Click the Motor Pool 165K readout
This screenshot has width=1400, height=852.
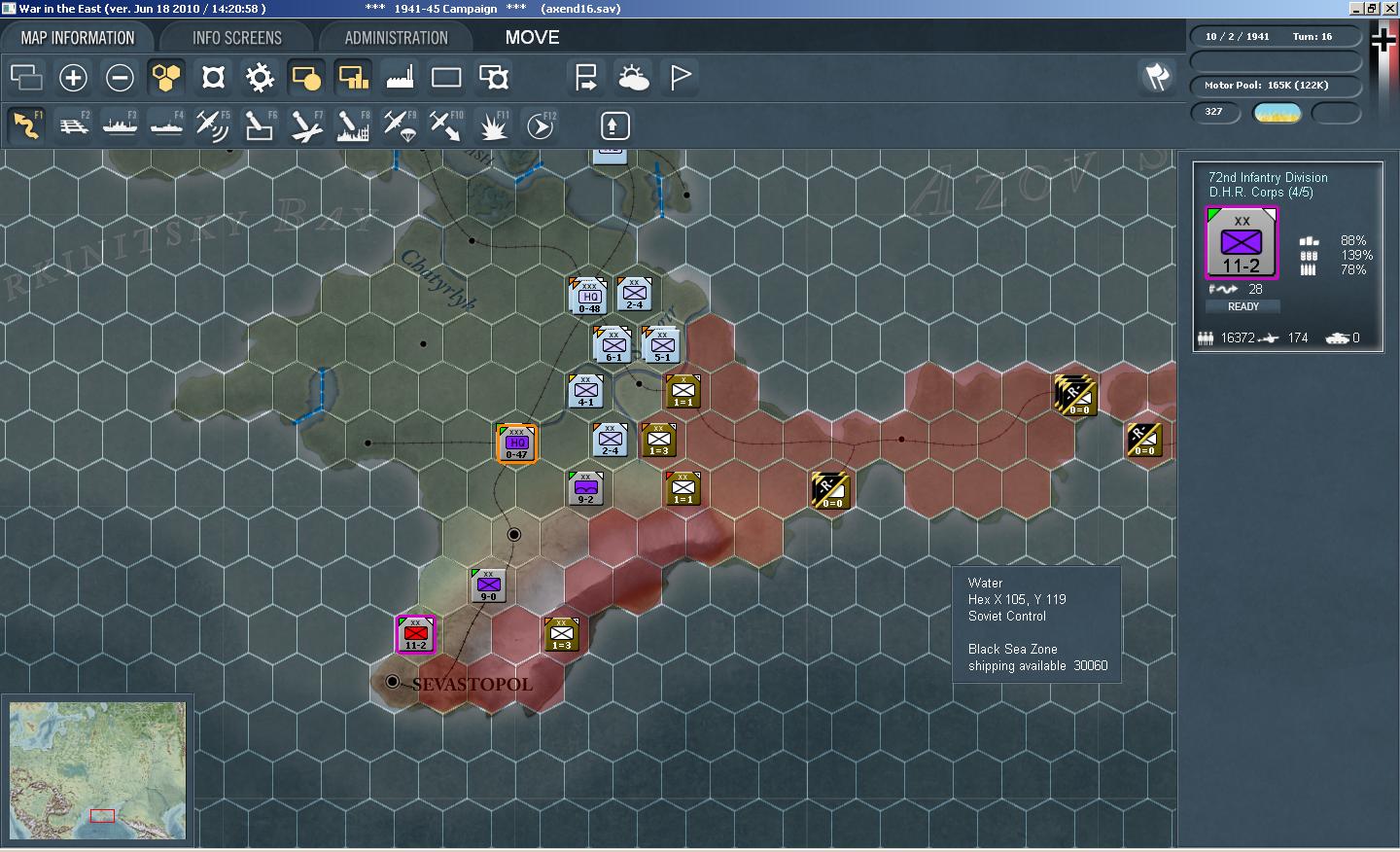(x=1275, y=86)
